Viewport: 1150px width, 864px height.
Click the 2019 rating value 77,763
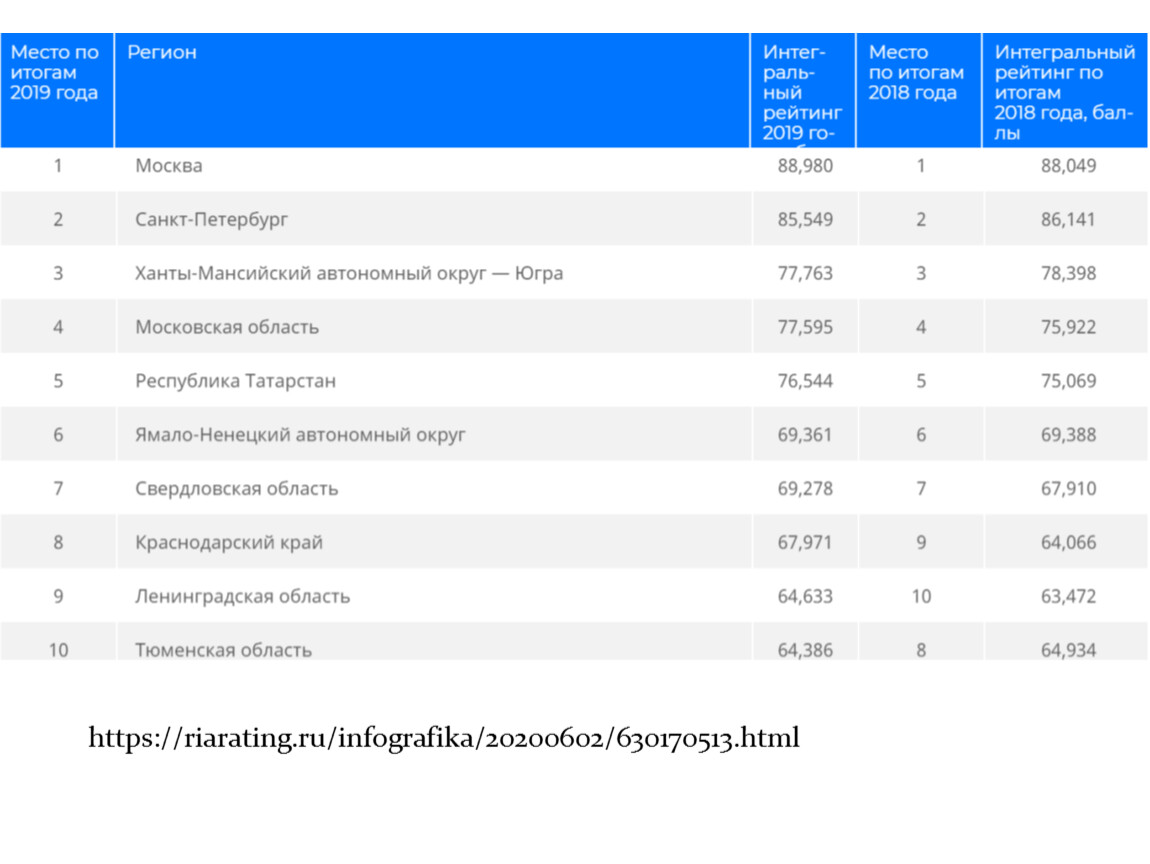coord(805,274)
